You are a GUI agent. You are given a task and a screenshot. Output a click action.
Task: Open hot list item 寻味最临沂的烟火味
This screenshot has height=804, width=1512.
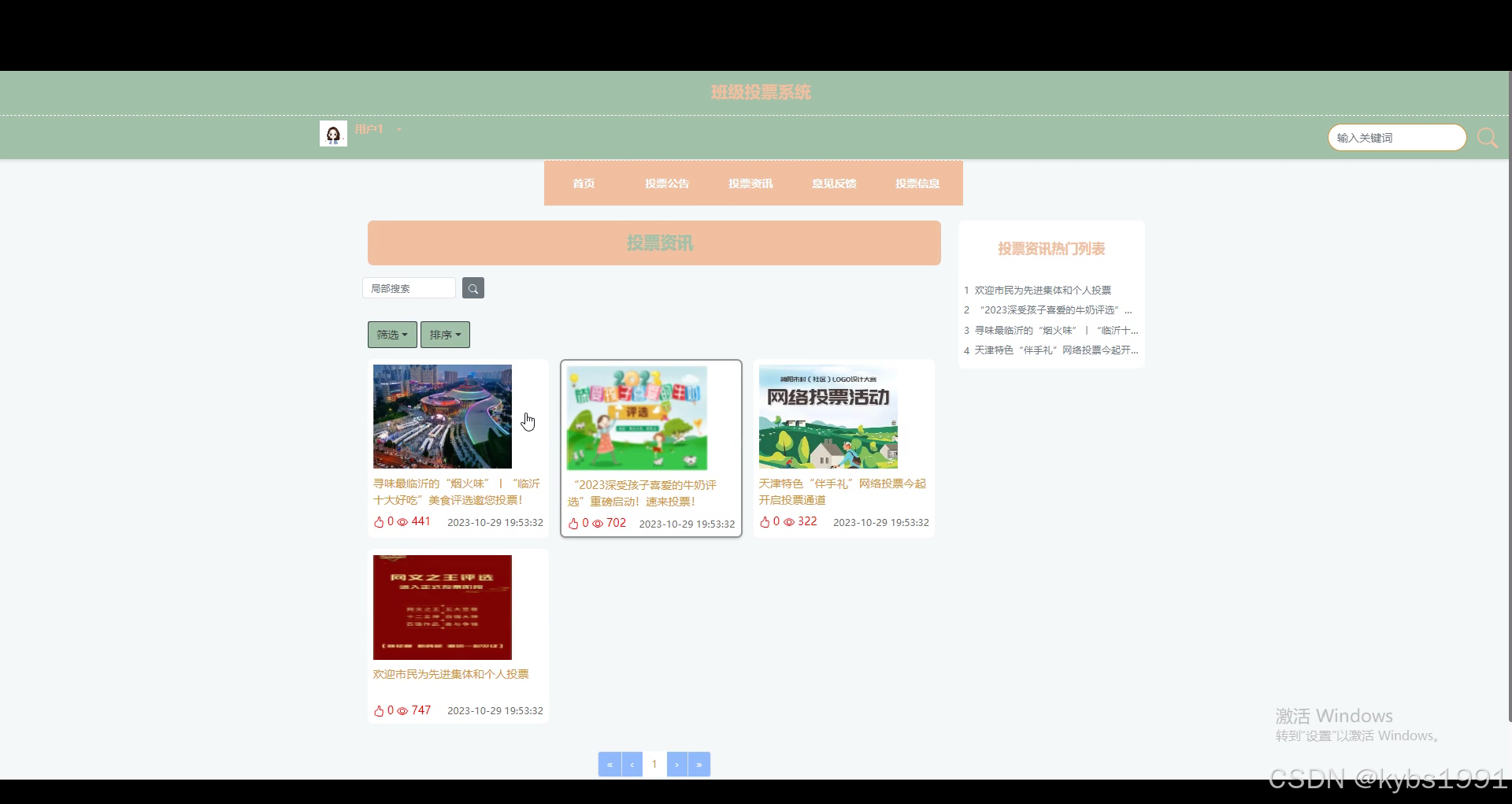(x=1056, y=331)
